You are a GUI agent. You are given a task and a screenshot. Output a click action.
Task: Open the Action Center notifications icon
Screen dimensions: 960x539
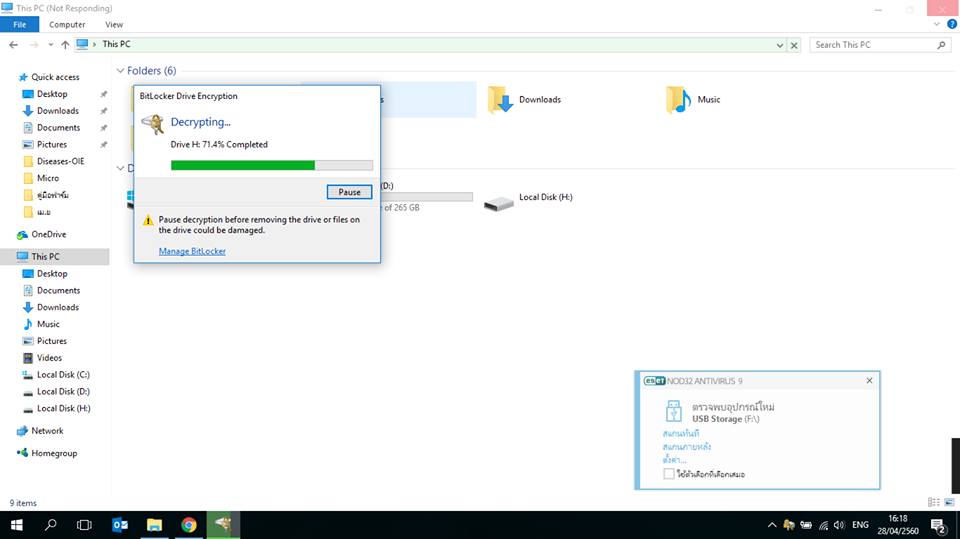pos(938,525)
